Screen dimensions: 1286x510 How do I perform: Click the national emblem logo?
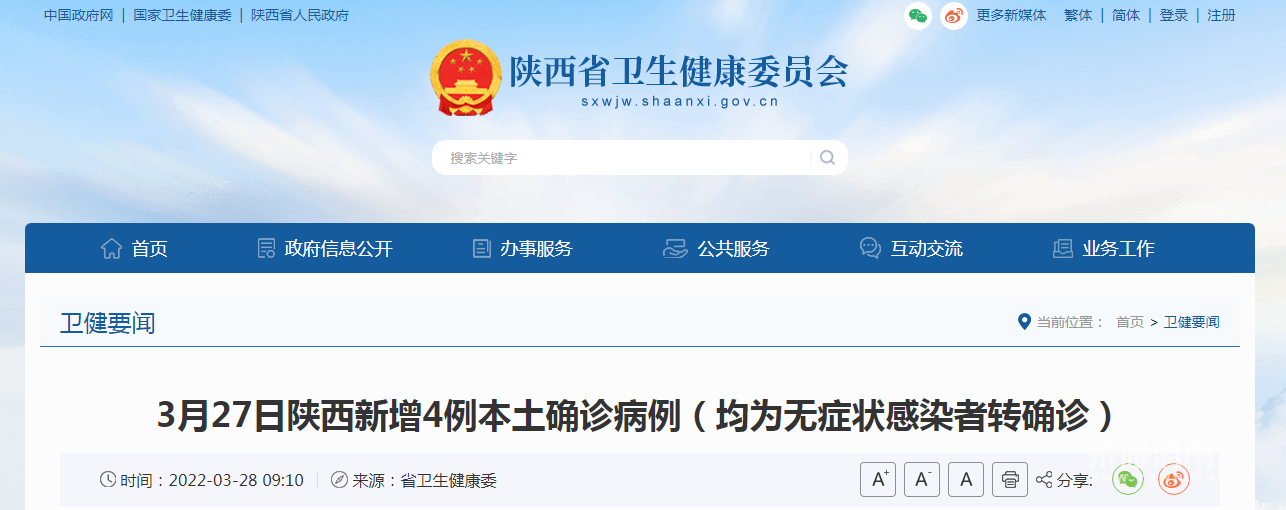465,78
